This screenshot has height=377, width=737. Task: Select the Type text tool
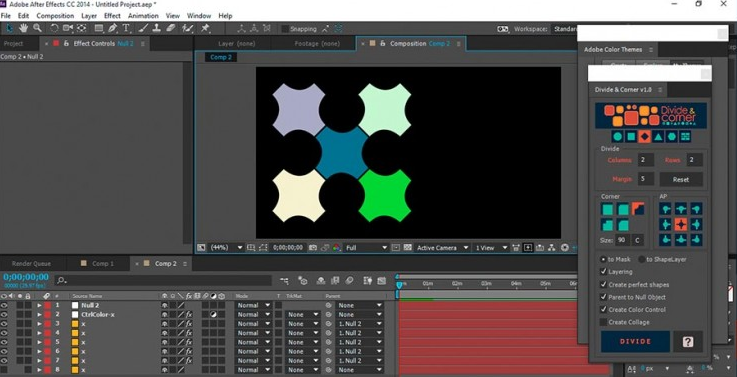[126, 28]
